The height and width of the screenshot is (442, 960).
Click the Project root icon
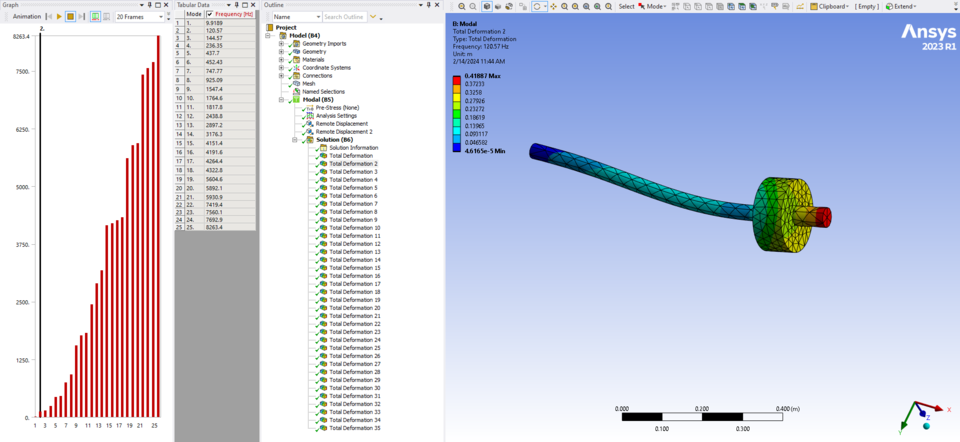270,28
